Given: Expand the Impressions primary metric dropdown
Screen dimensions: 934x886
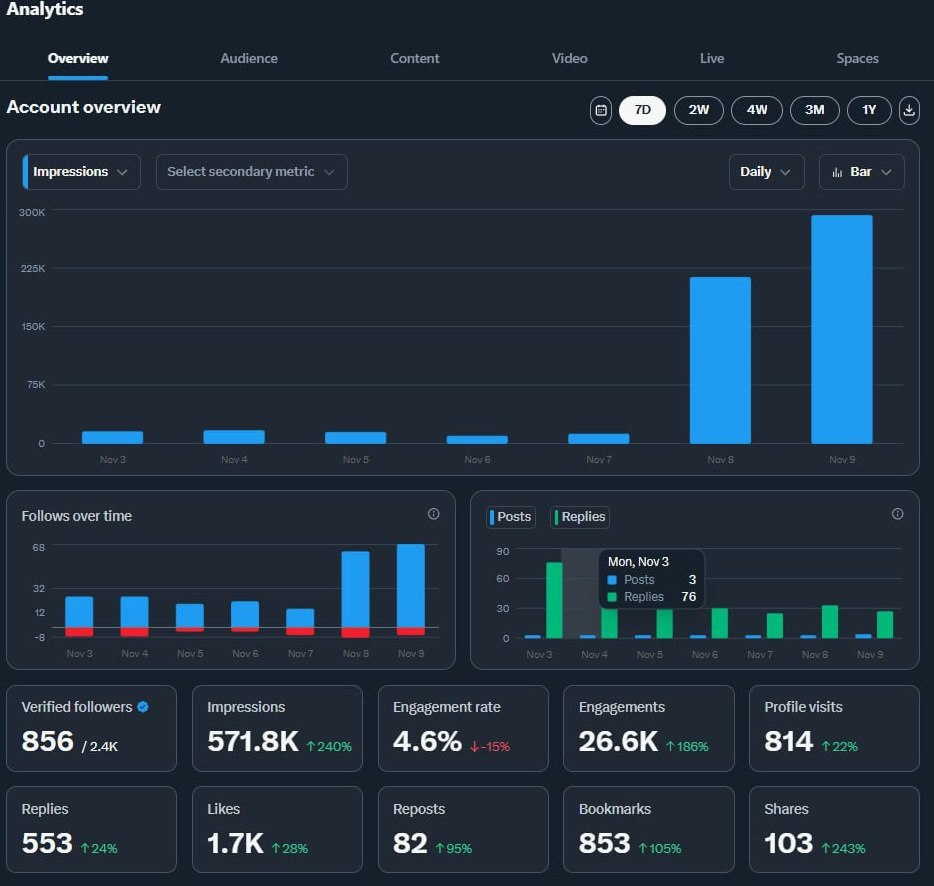Looking at the screenshot, I should pyautogui.click(x=82, y=172).
